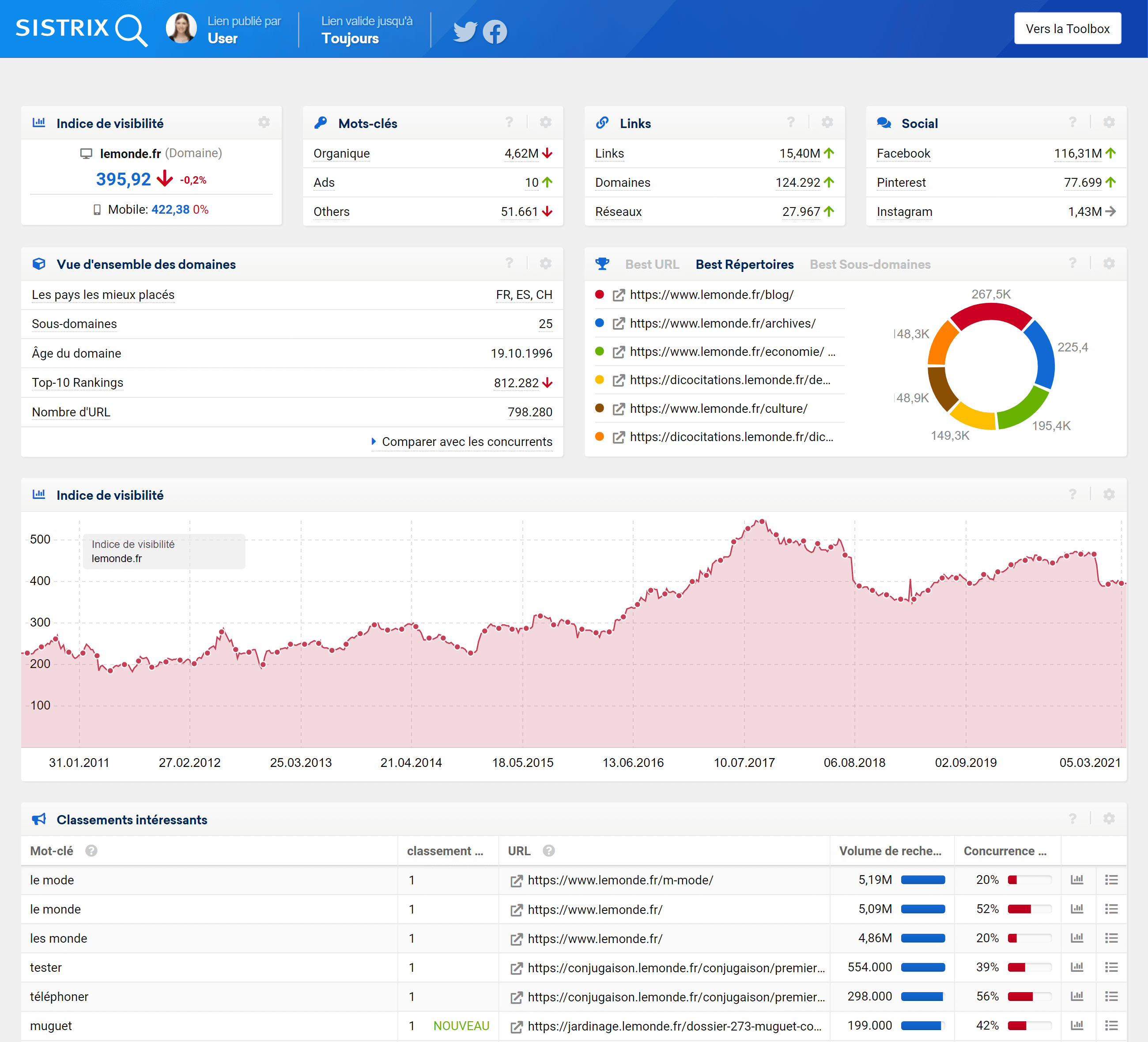This screenshot has height=1042, width=1148.
Task: Click the Organique keywords label
Action: click(x=342, y=153)
